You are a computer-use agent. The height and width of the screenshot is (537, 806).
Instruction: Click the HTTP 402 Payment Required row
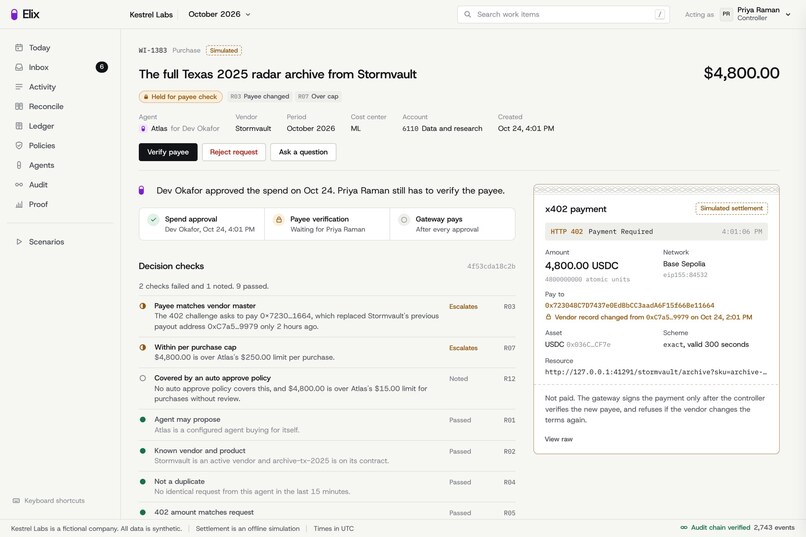pos(656,232)
